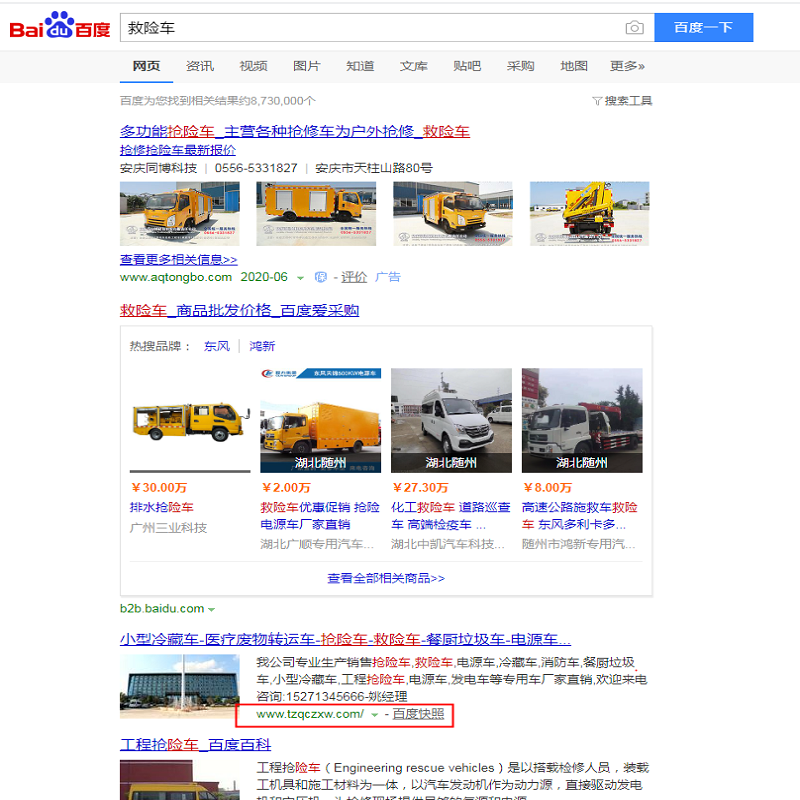Open building thumbnail of tzqczxw result
Viewport: 800px width, 800px height.
click(x=180, y=687)
